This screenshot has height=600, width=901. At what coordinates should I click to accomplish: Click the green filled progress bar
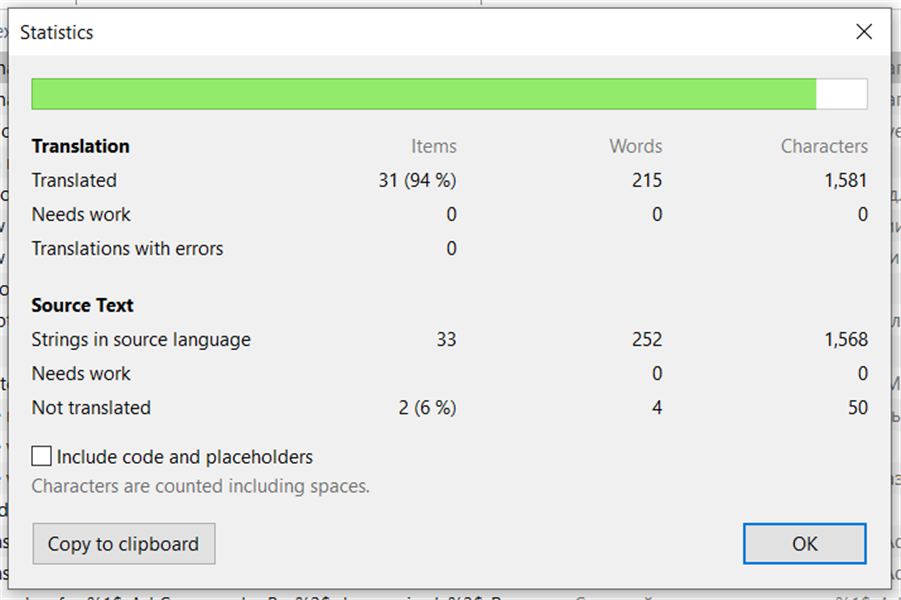[x=423, y=94]
